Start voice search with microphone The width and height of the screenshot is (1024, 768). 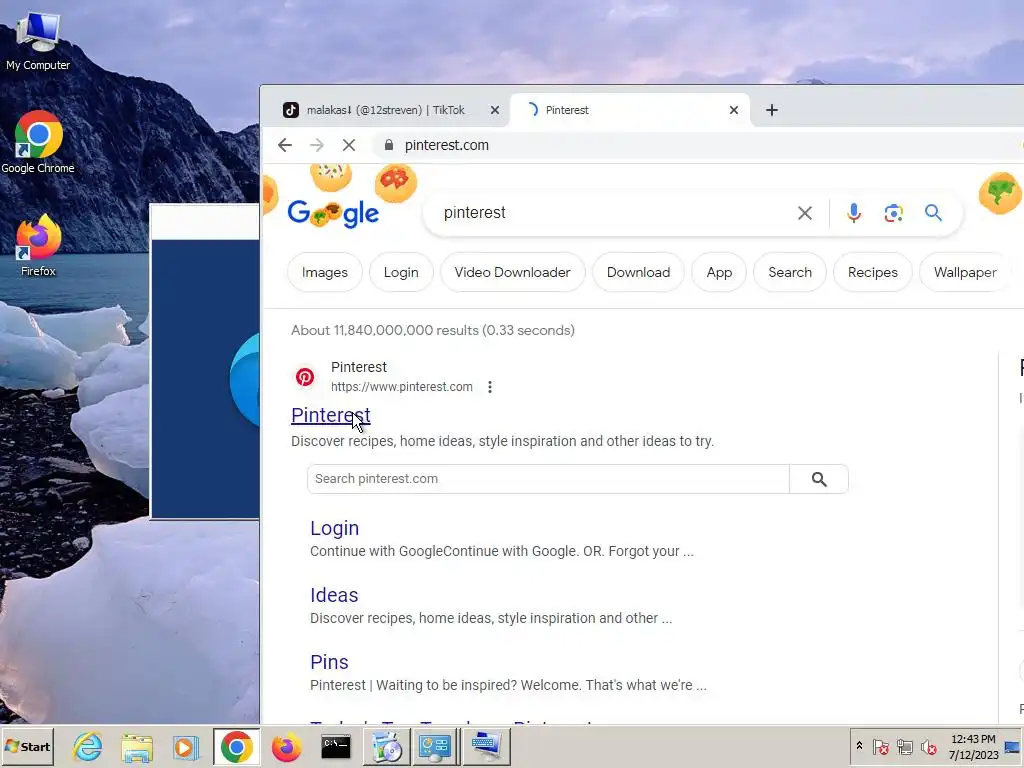854,213
